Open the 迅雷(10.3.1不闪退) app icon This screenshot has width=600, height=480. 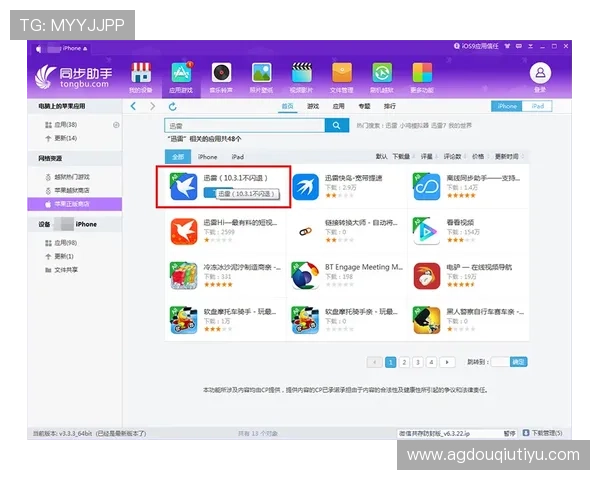point(184,186)
